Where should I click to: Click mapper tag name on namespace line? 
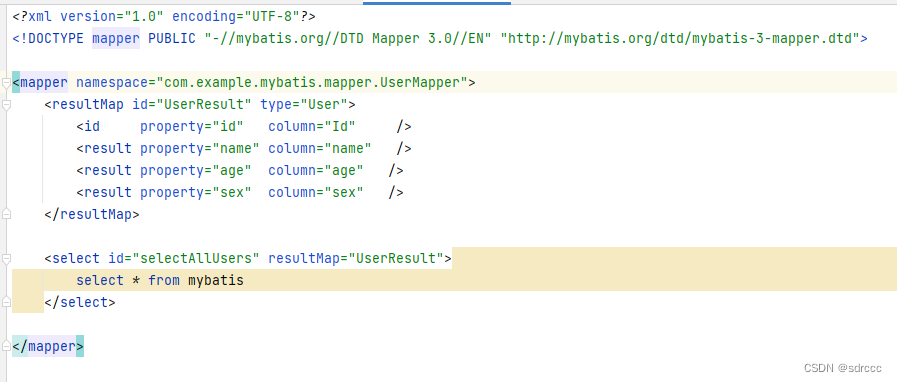[x=43, y=83]
